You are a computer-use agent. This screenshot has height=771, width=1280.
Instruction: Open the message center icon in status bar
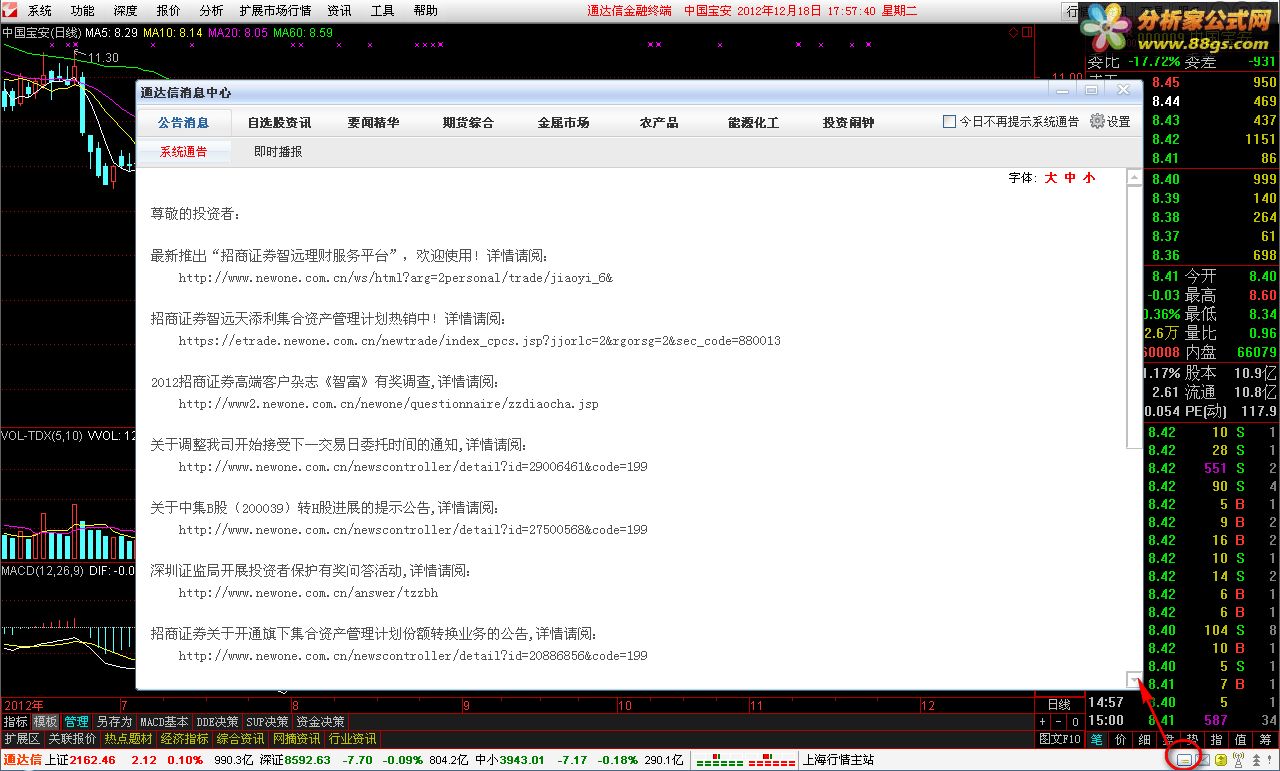tap(1184, 760)
